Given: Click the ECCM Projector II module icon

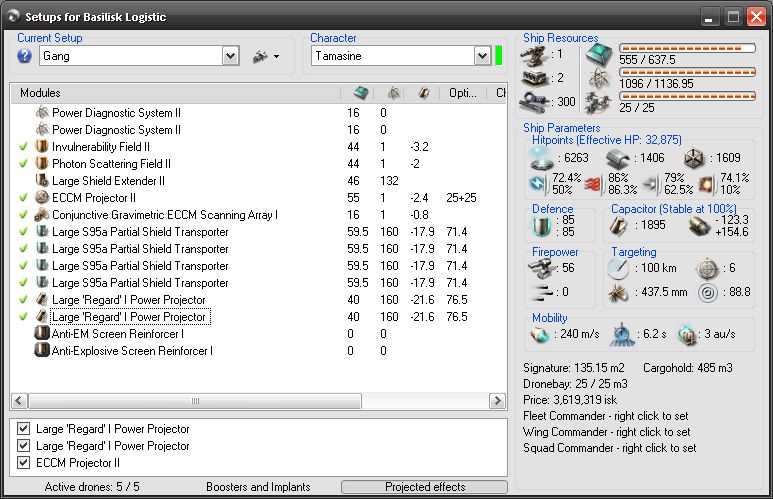Looking at the screenshot, I should point(42,197).
